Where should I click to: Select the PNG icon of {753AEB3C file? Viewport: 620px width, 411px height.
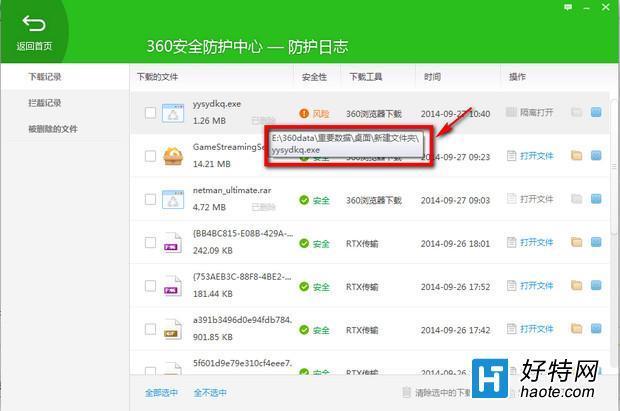point(173,286)
